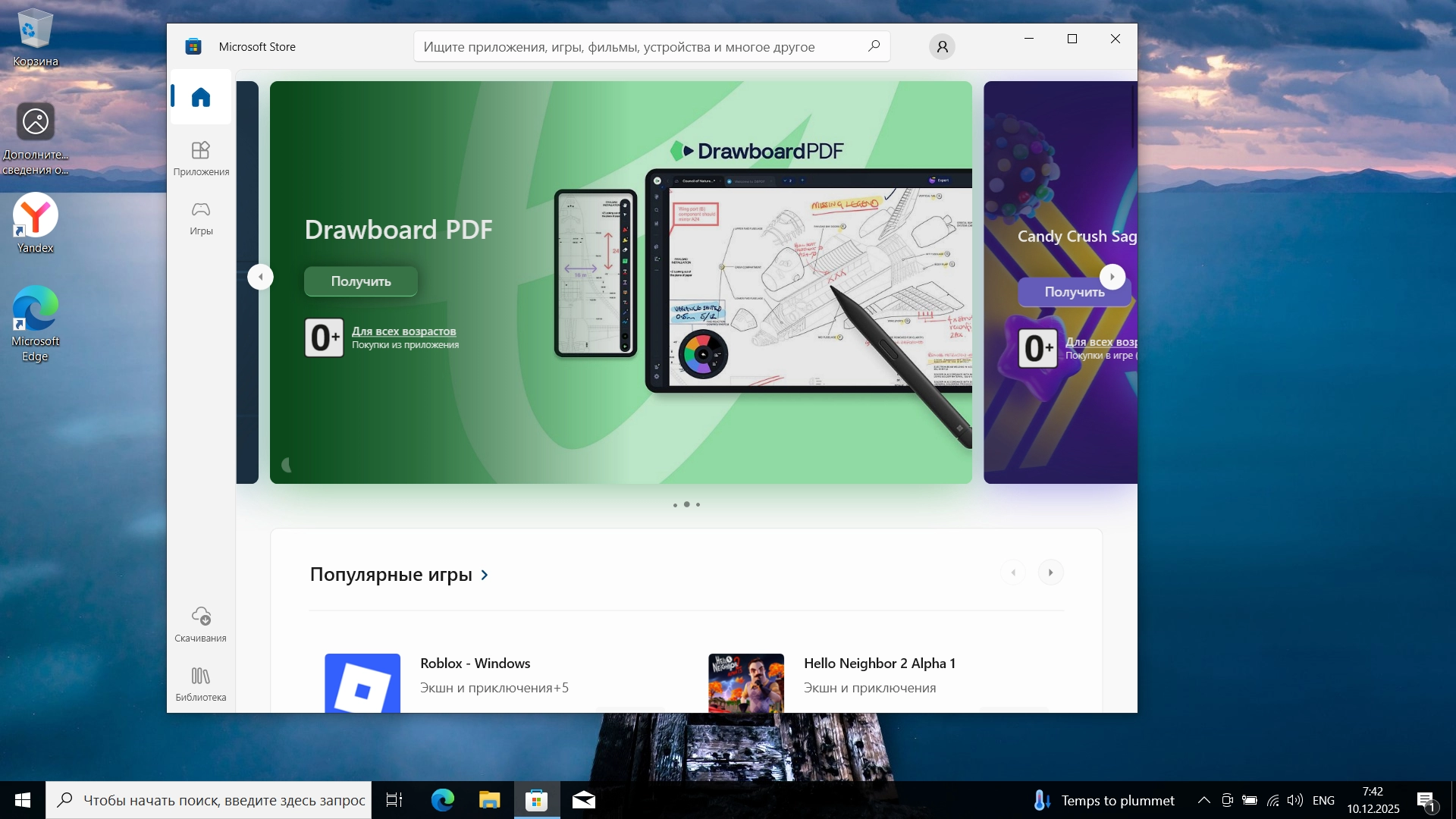The height and width of the screenshot is (819, 1456).
Task: Go to previous carousel banner
Action: coord(260,277)
